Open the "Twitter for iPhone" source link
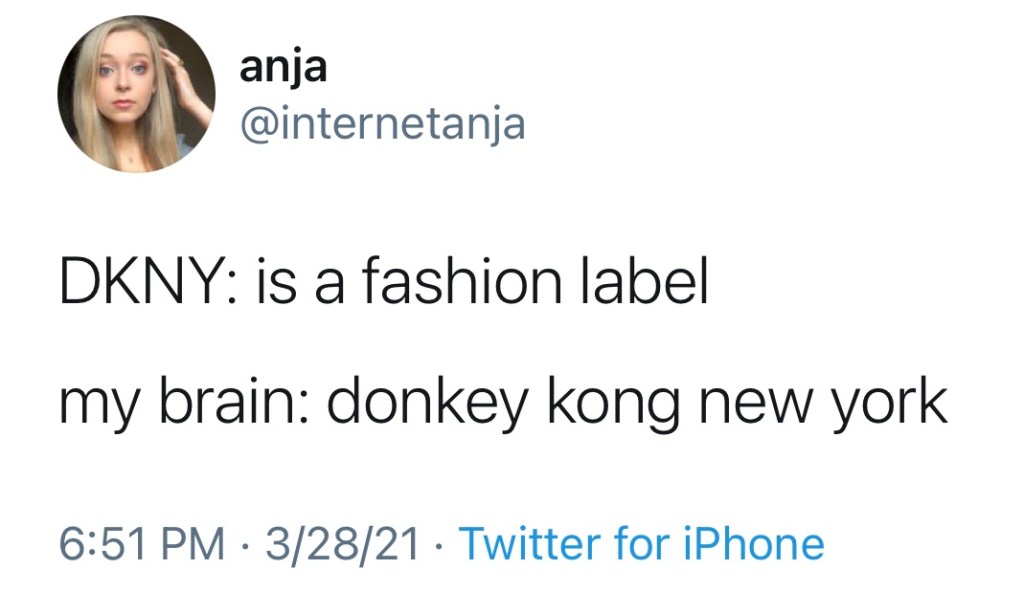The height and width of the screenshot is (591, 1024). tap(641, 545)
